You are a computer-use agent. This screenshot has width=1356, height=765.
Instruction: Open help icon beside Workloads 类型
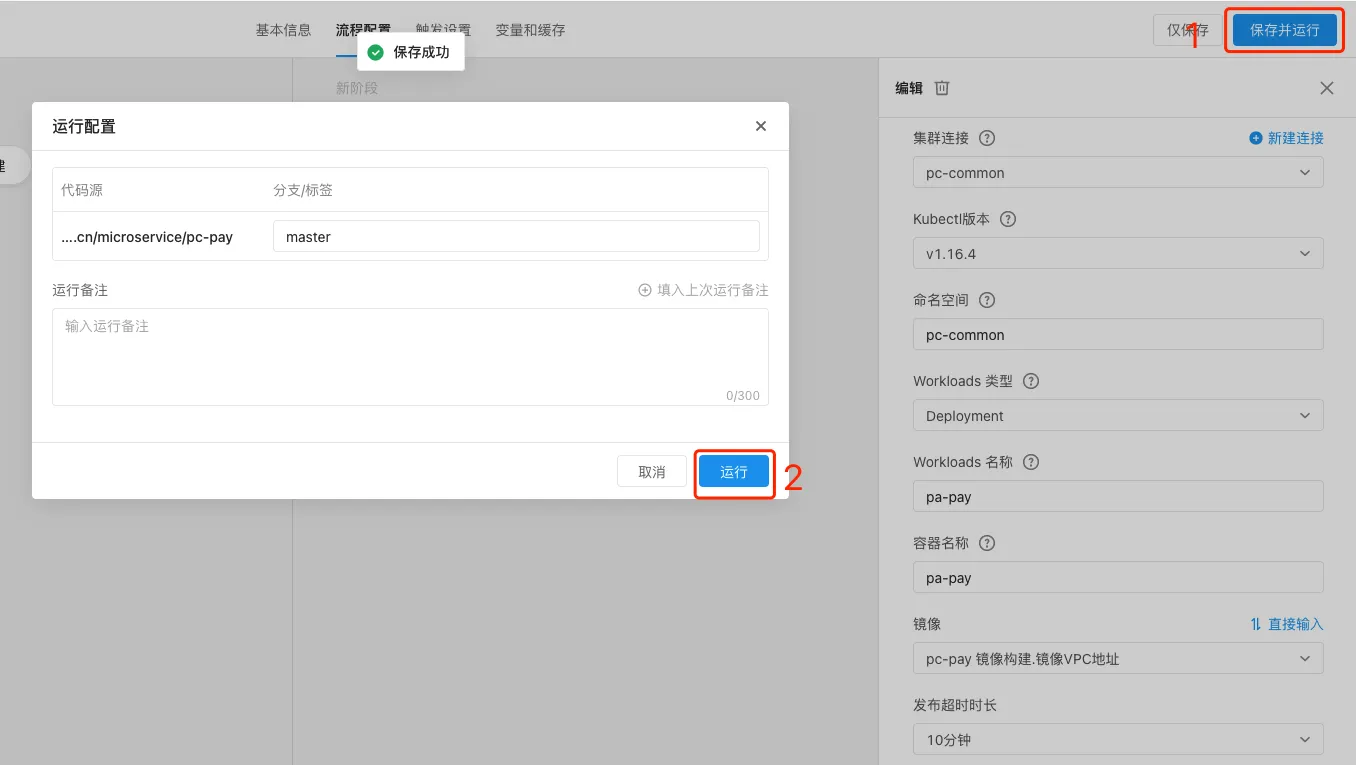1031,381
